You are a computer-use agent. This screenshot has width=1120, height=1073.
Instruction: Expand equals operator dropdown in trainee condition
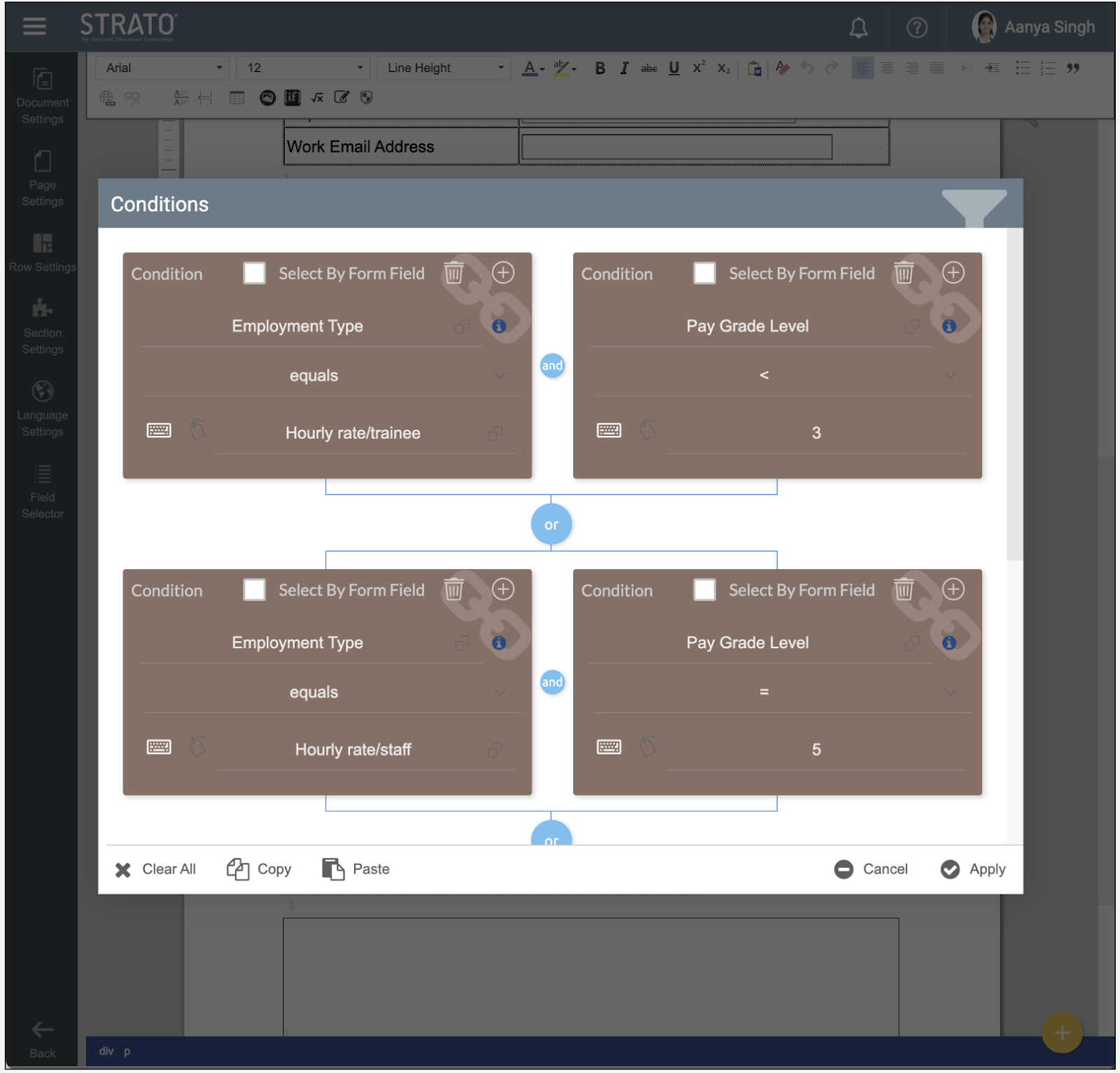click(500, 376)
